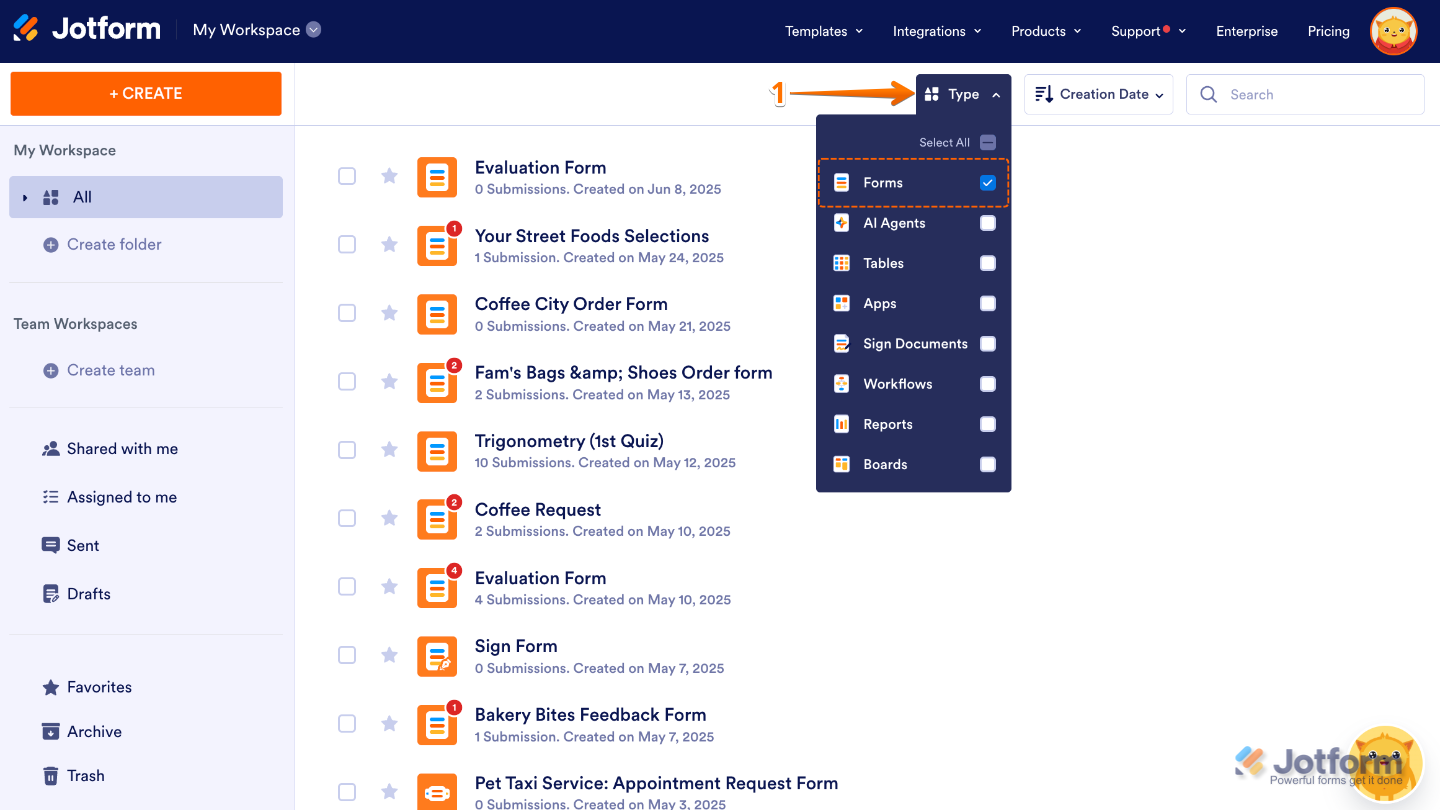Open the Integrations menu
The height and width of the screenshot is (810, 1440).
pyautogui.click(x=936, y=31)
